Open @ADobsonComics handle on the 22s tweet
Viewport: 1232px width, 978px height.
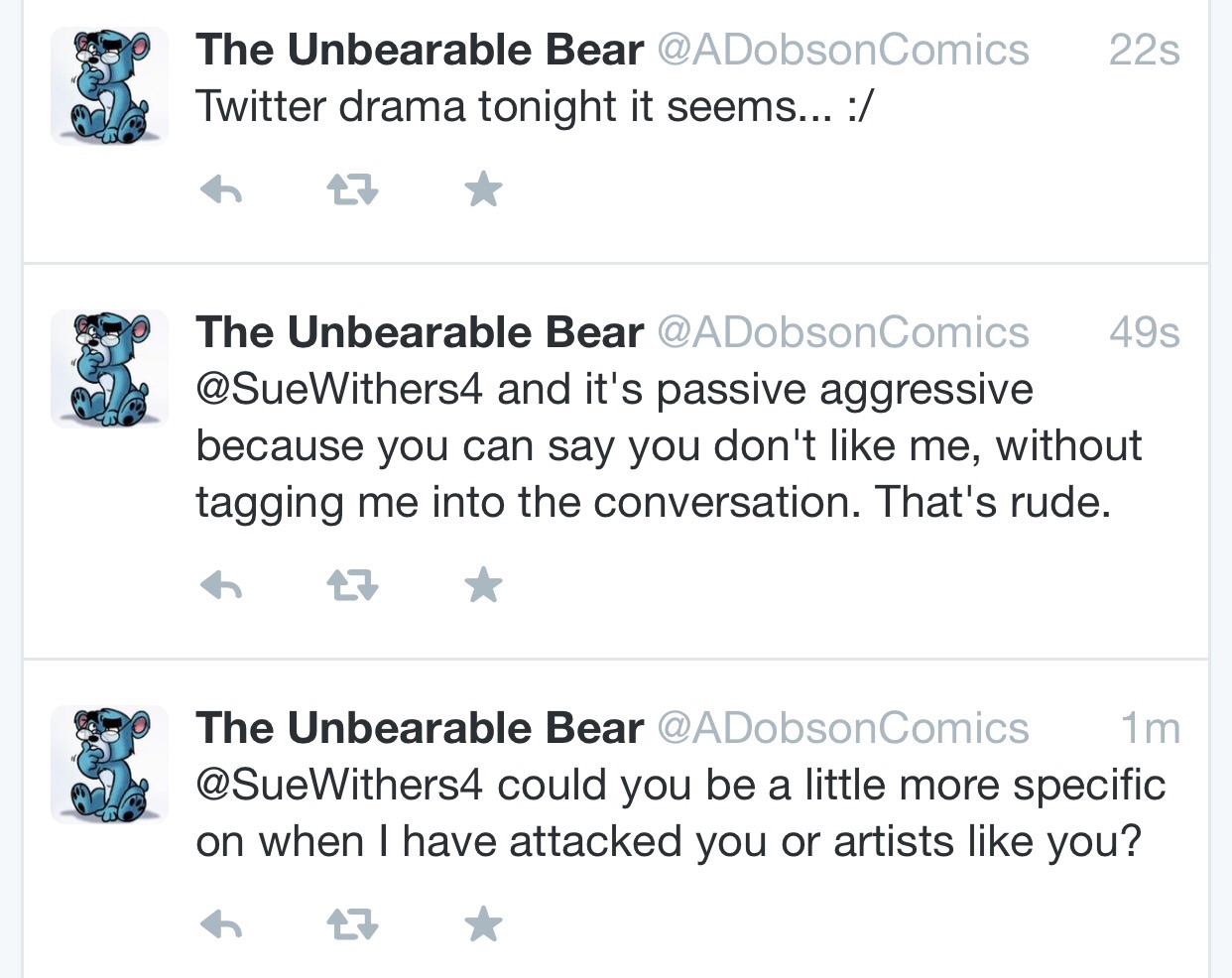843,50
